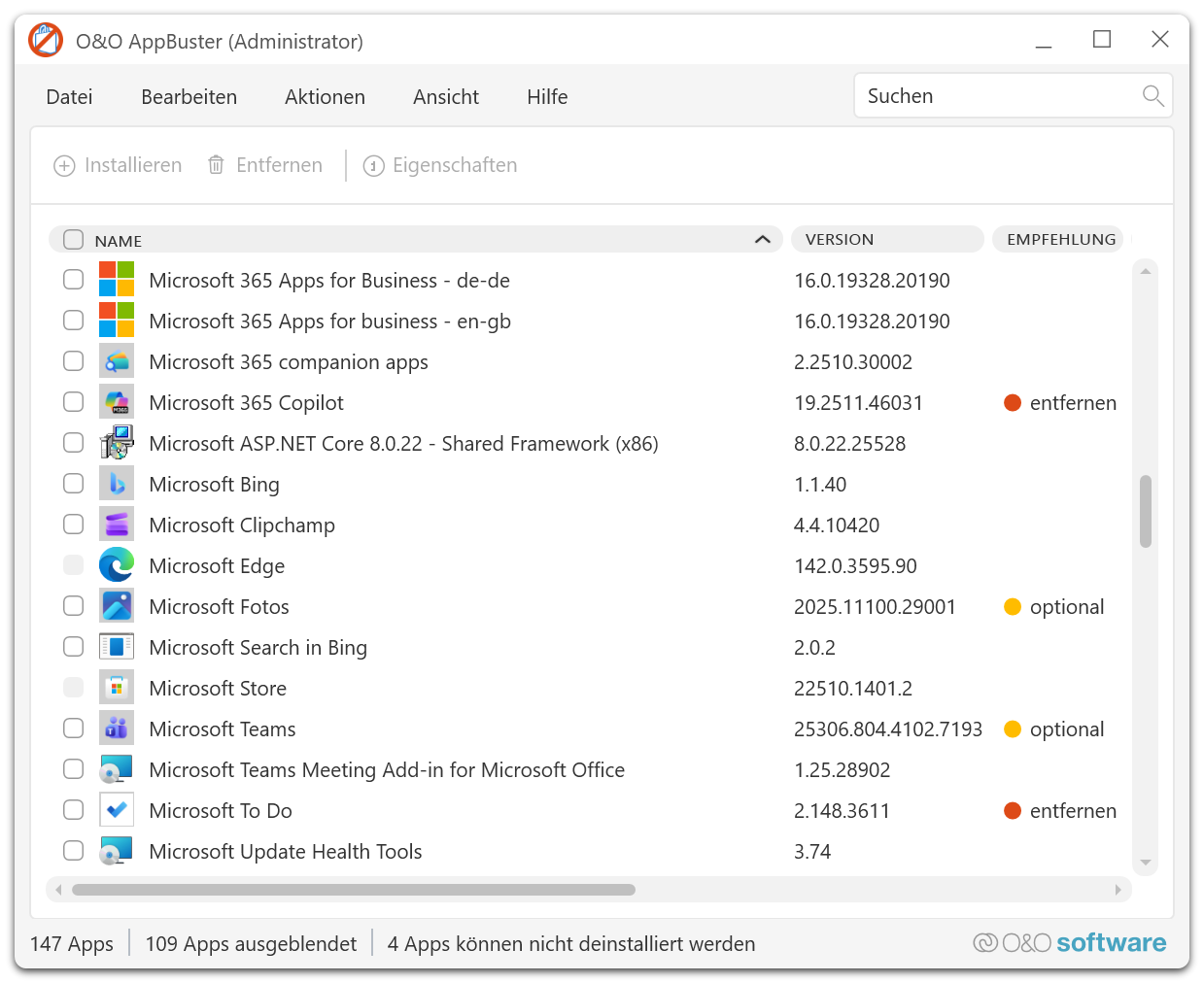Click the Microsoft Bing app icon

(x=117, y=484)
